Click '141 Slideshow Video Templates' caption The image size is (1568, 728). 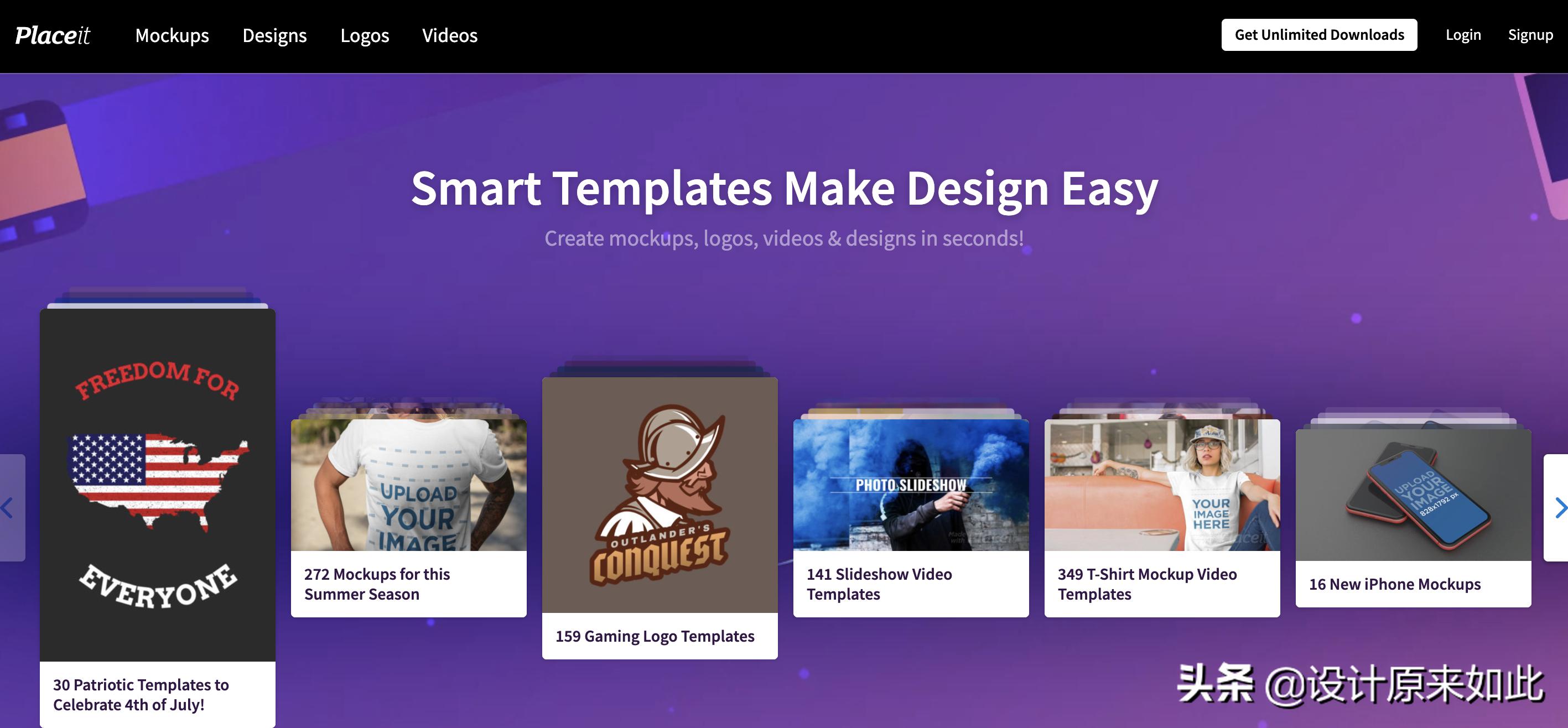[879, 584]
